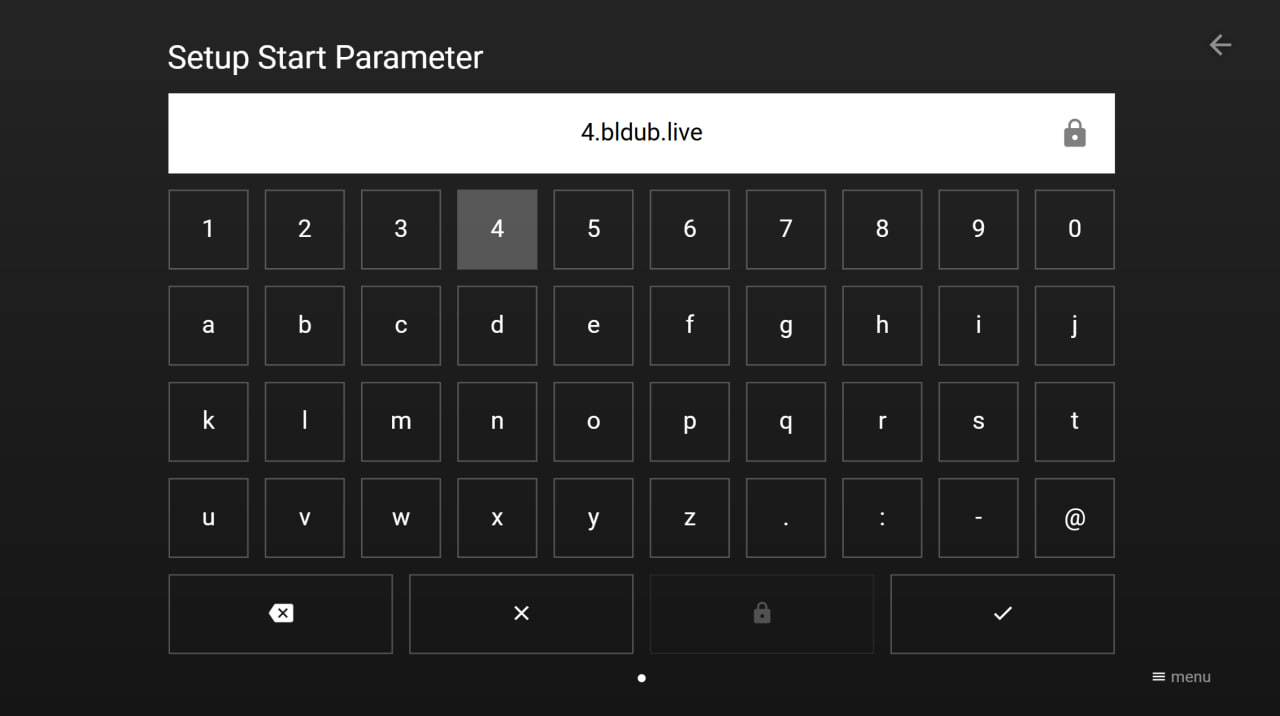1280x716 pixels.
Task: Open the menu button at bottom right
Action: 1181,677
